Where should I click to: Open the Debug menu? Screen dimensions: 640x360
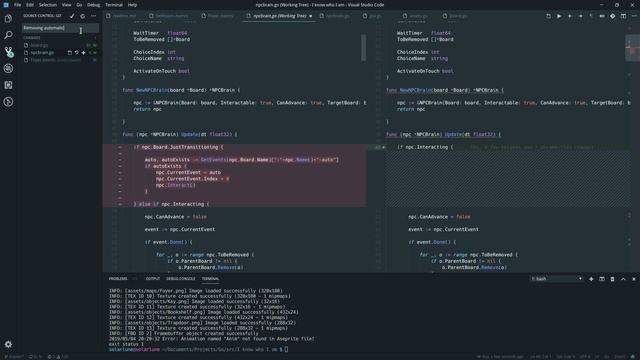click(93, 5)
